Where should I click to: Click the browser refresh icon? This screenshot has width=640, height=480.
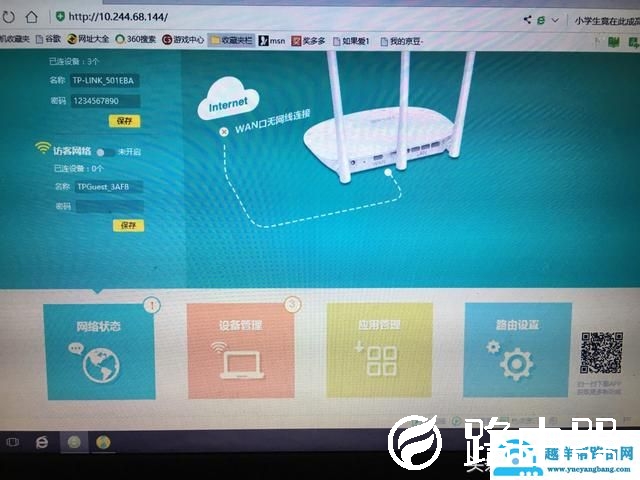click(8, 17)
